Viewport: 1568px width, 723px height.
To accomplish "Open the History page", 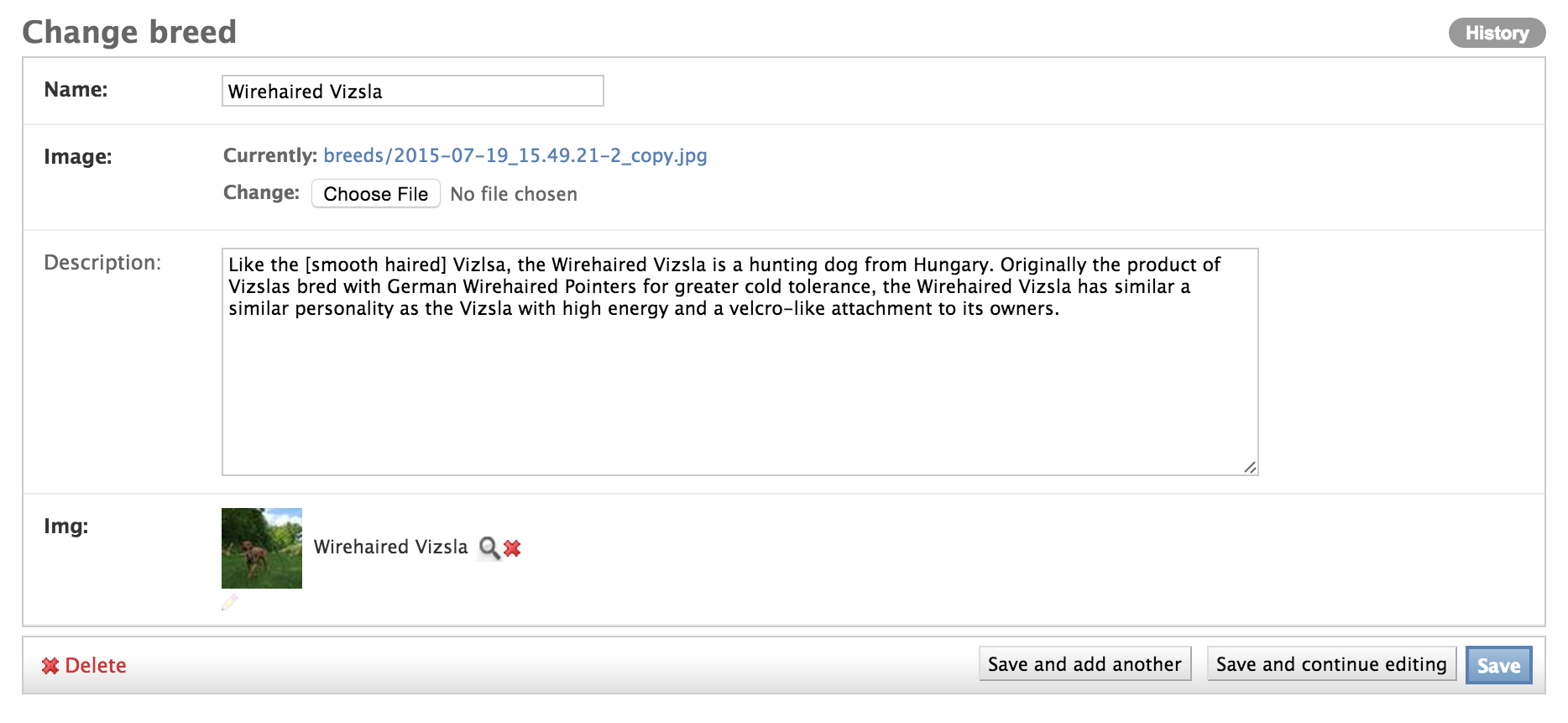I will point(1497,33).
